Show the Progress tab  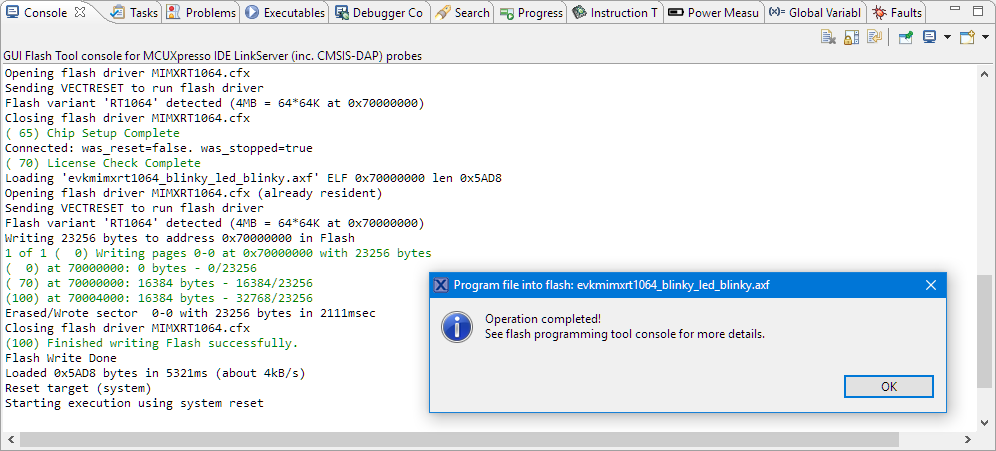pyautogui.click(x=532, y=13)
